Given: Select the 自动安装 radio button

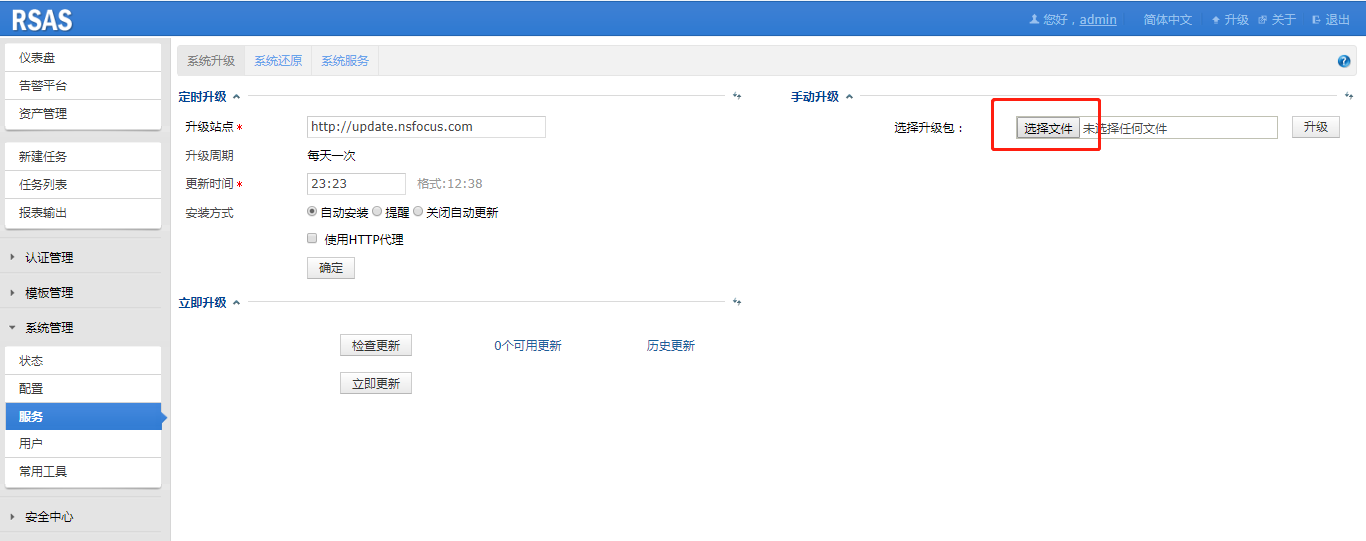Looking at the screenshot, I should coord(312,212).
